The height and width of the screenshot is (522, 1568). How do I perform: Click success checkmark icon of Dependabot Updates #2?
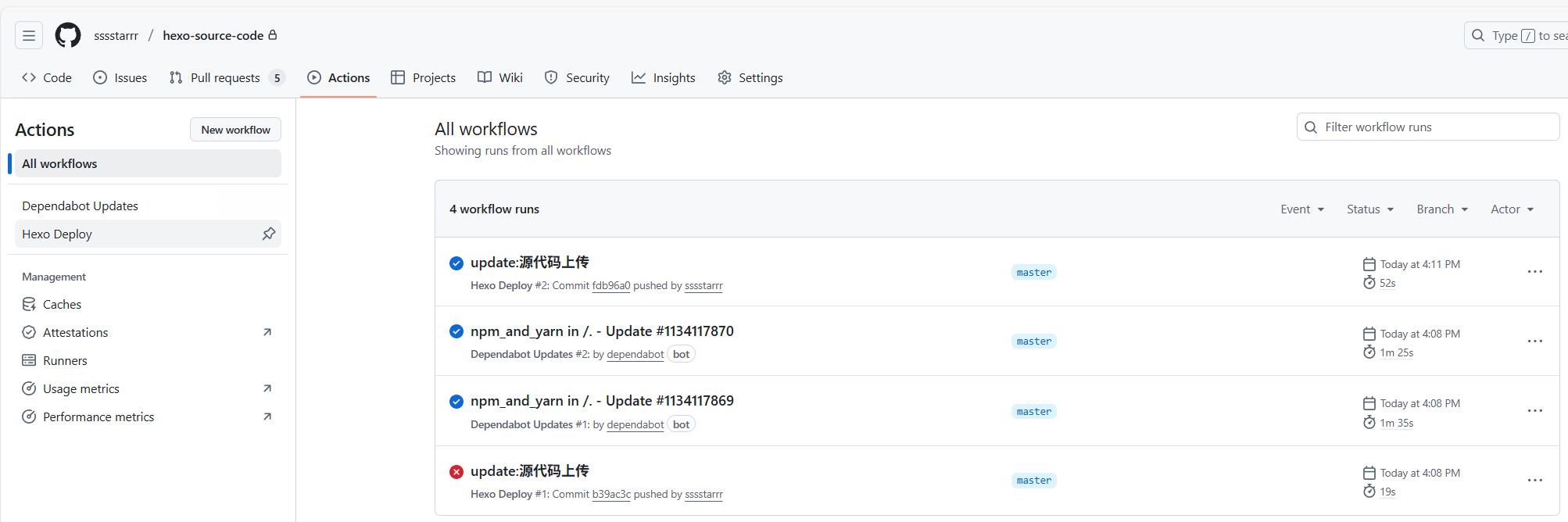[456, 331]
